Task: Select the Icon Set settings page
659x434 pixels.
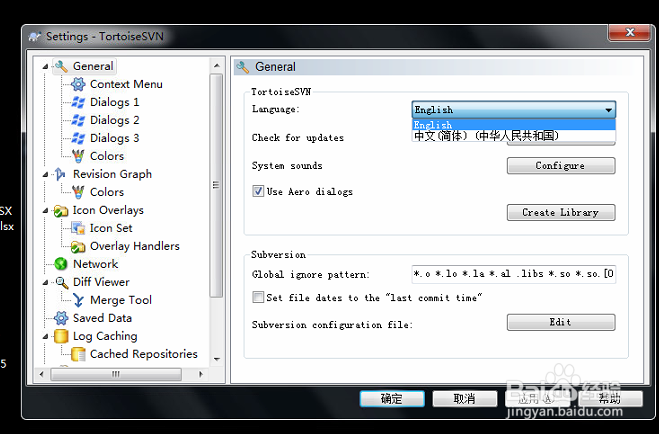Action: [x=111, y=228]
